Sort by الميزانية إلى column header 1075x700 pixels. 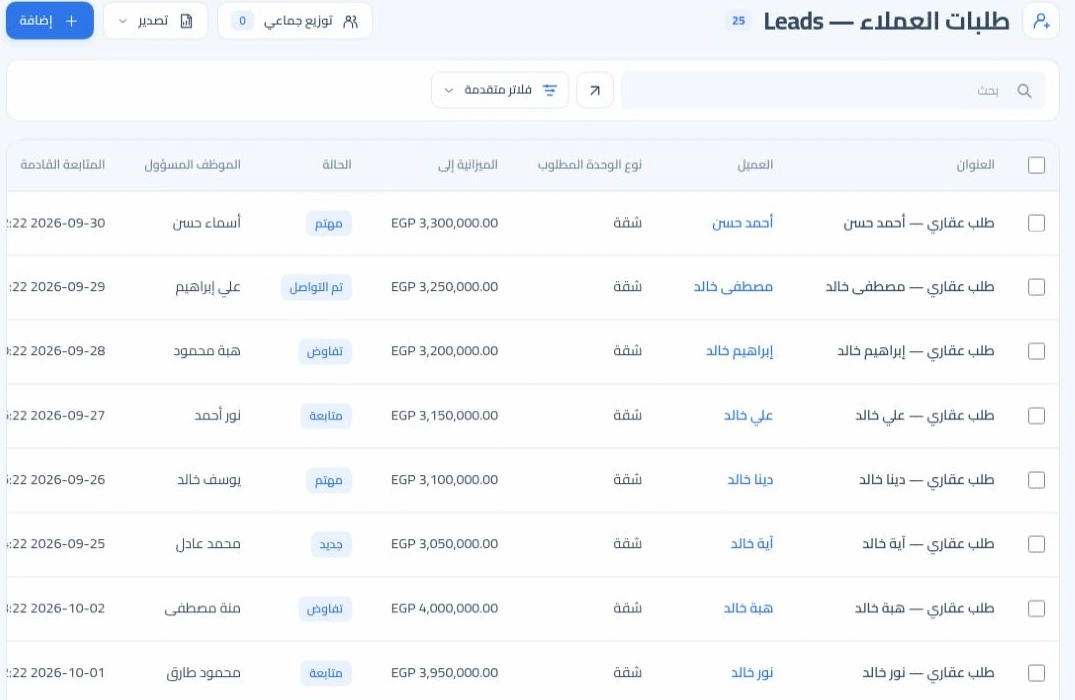[x=468, y=165]
